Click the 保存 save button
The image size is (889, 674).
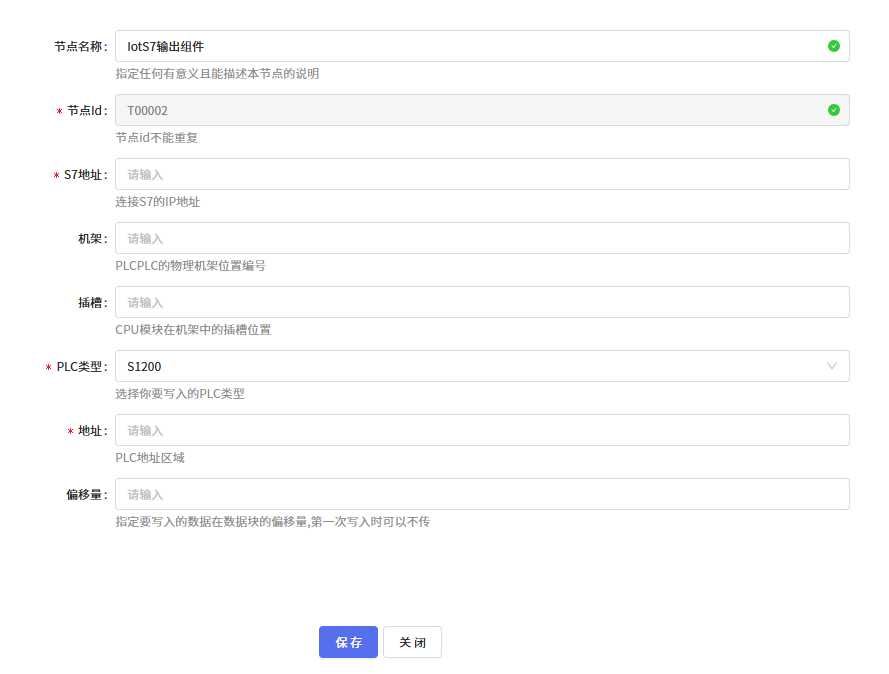[x=348, y=642]
